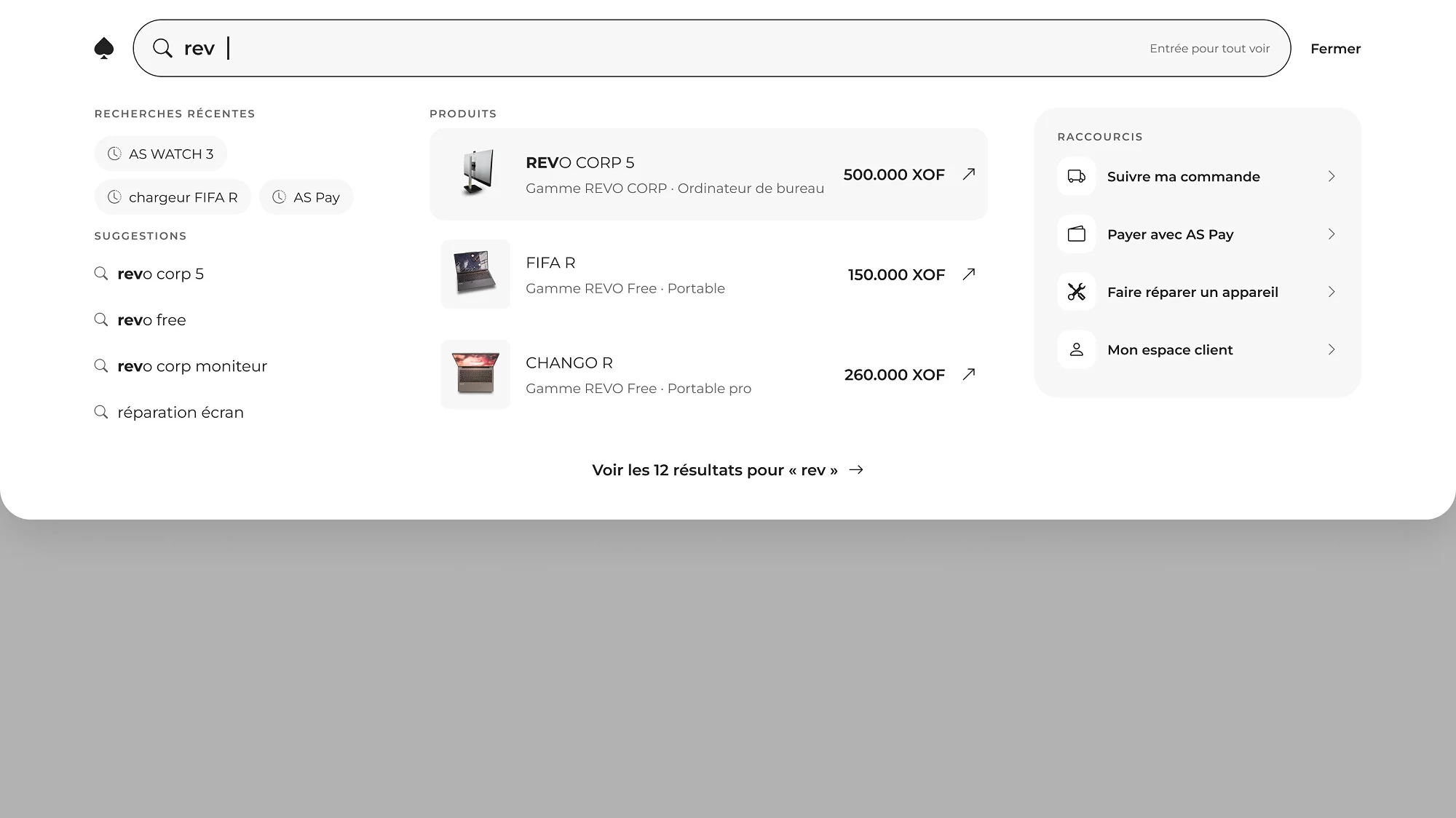The image size is (1456, 818).
Task: Click the repair tools icon
Action: (1076, 292)
